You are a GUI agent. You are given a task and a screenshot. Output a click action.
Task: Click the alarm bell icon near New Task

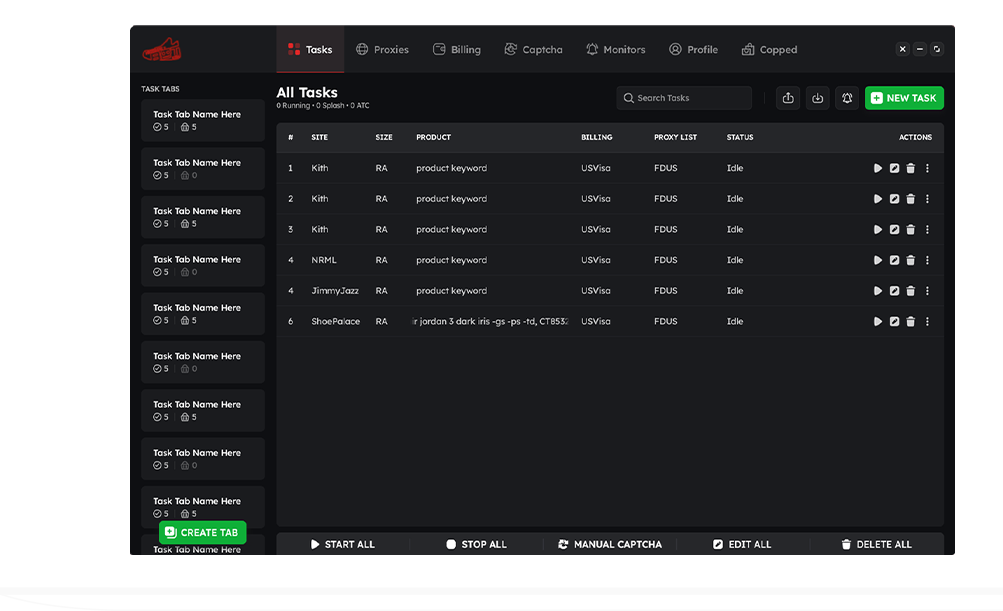pos(847,98)
